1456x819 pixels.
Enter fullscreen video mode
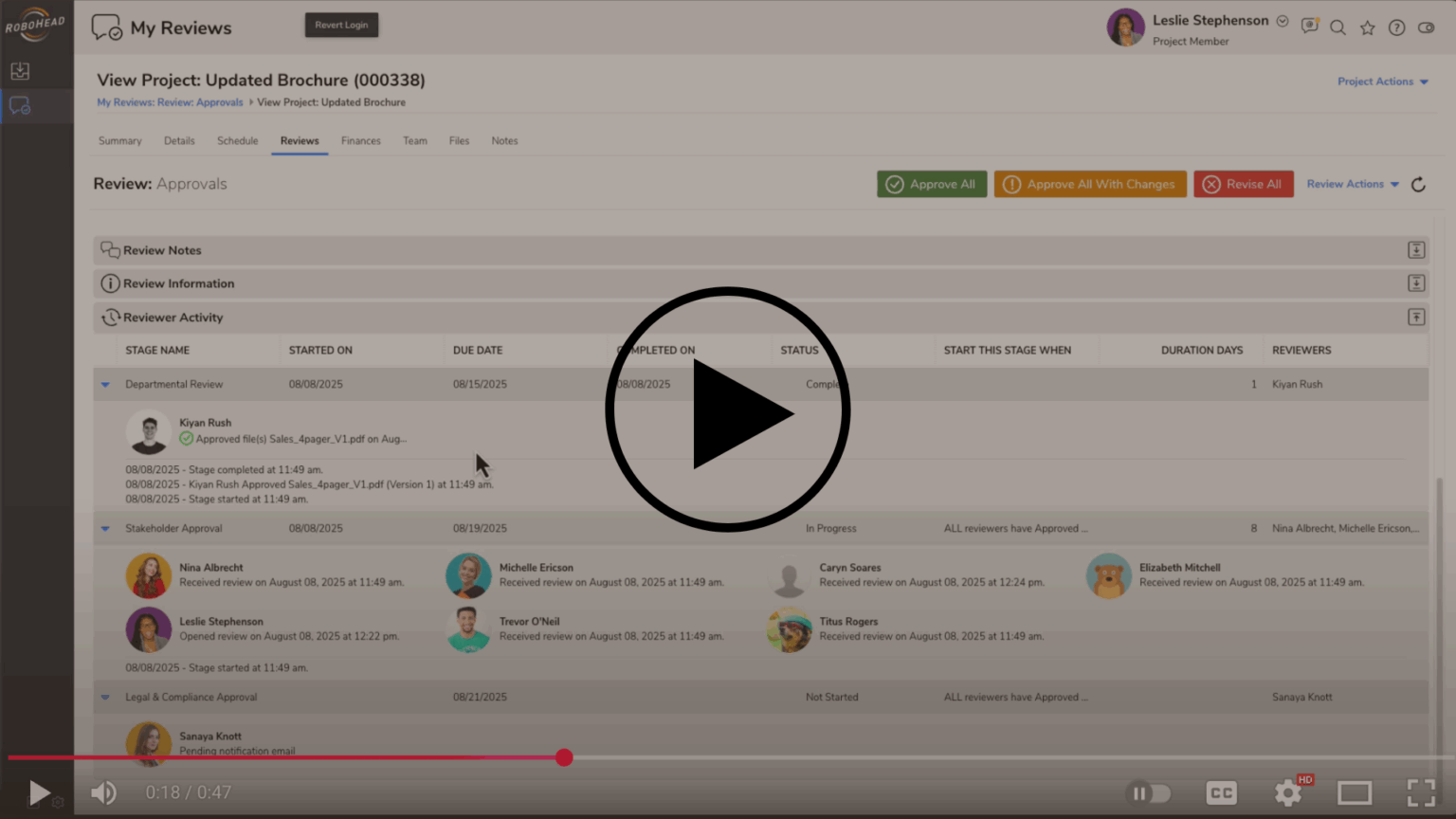1420,792
